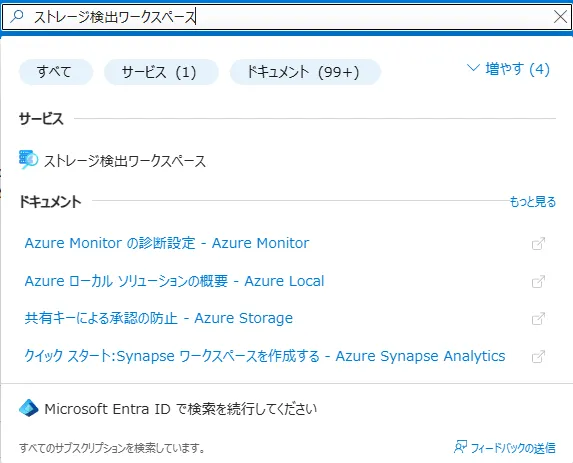The height and width of the screenshot is (463, 573).
Task: Click the すべてのサブスクリプションを検索しています text
Action: 111,448
